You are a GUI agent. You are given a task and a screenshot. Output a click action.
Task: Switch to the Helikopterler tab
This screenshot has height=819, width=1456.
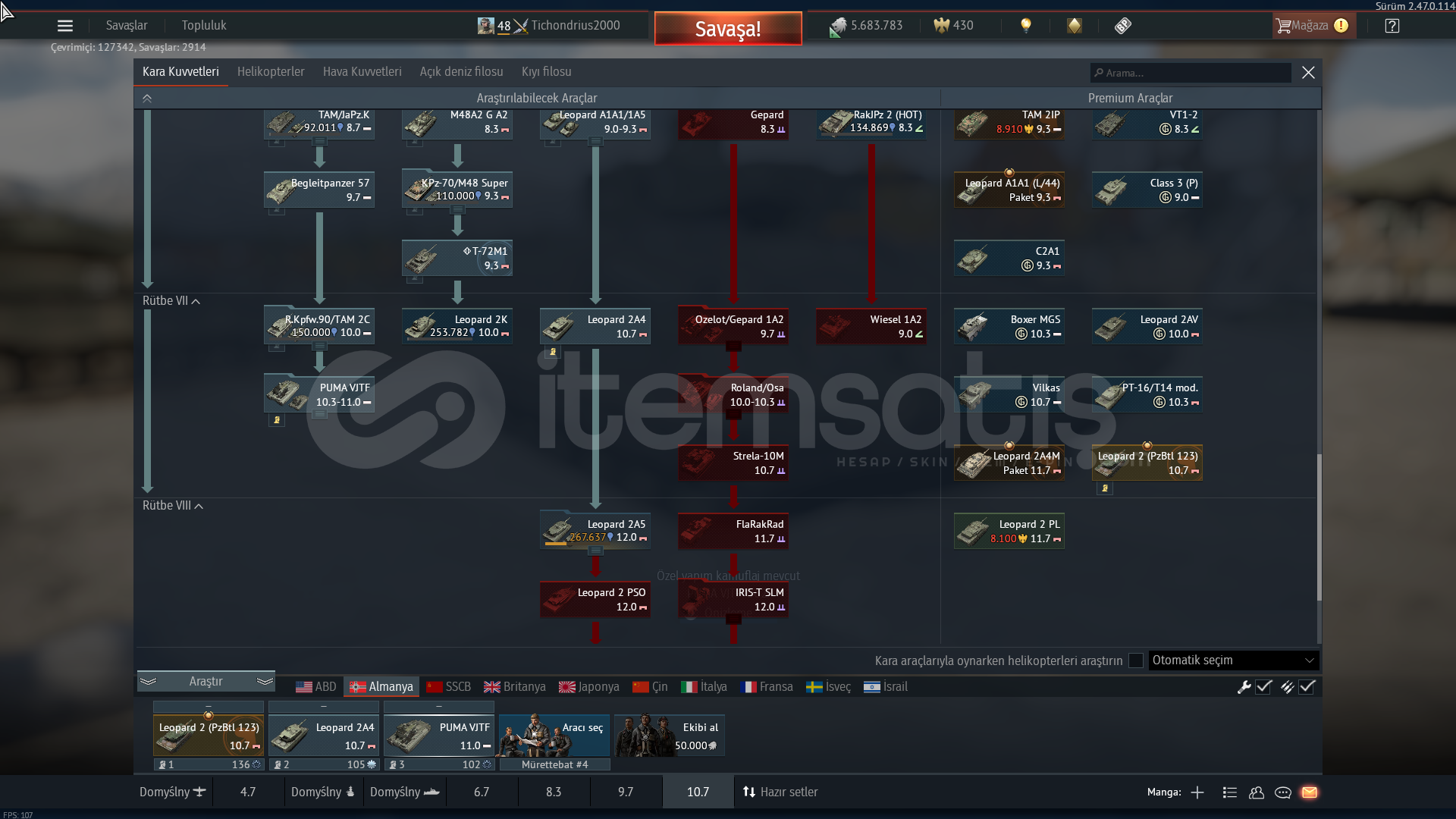click(271, 72)
